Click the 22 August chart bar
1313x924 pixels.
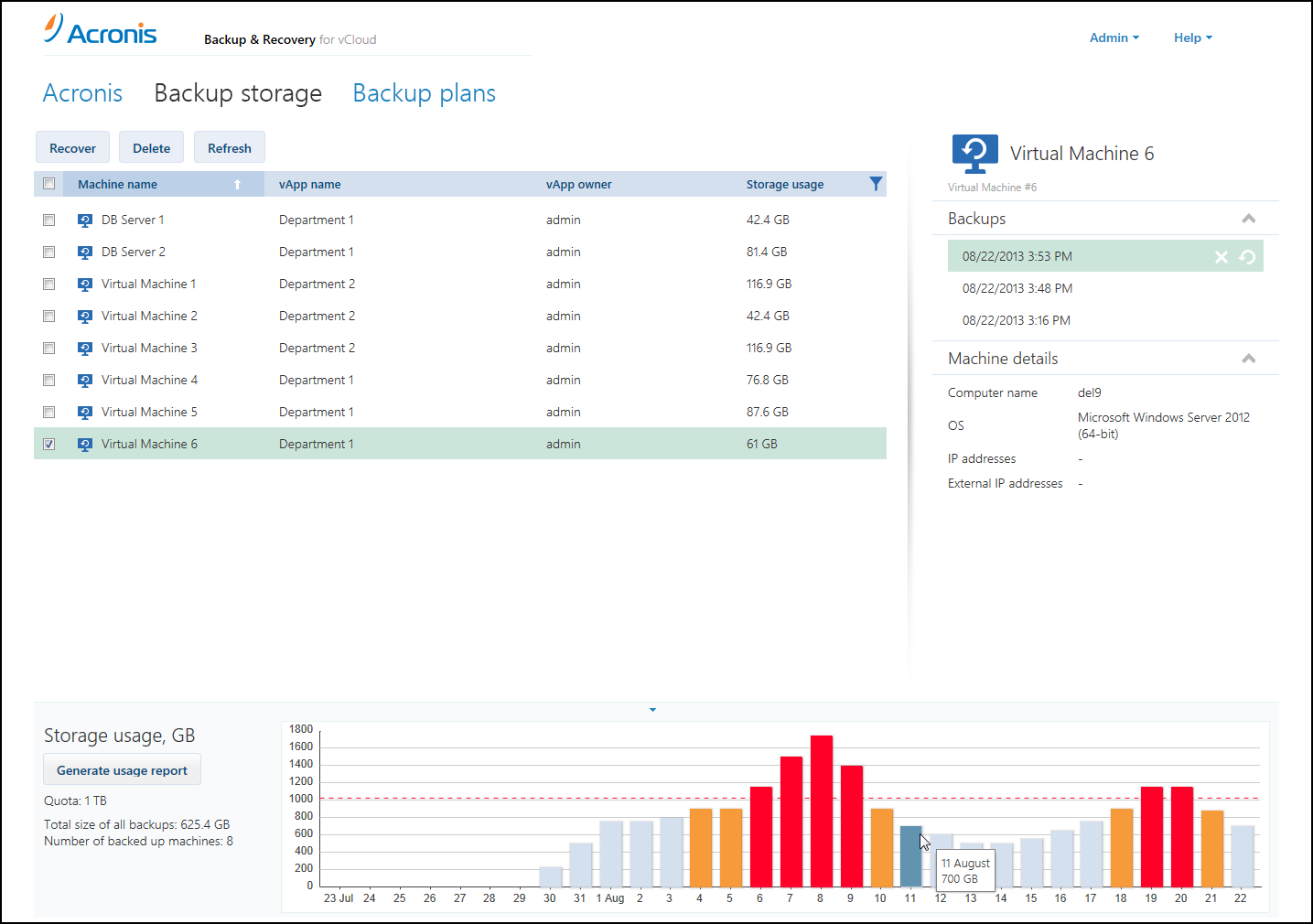coord(1243,856)
